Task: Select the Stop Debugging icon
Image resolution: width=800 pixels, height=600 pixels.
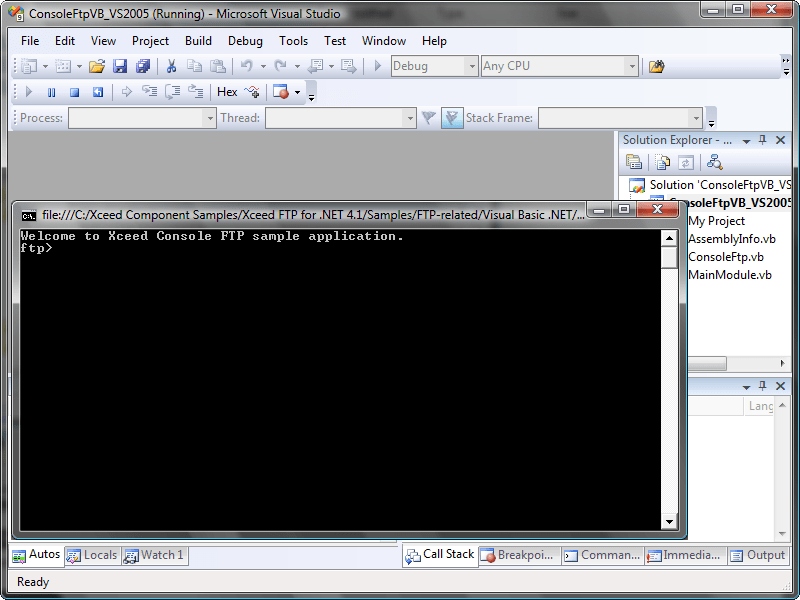Action: tap(74, 91)
